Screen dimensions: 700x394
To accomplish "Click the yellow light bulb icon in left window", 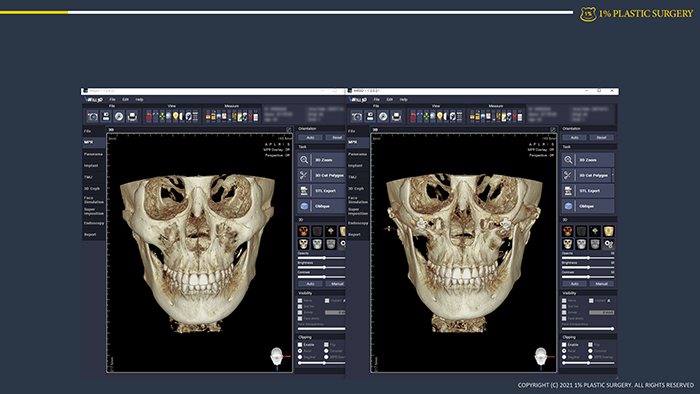I will (175, 116).
